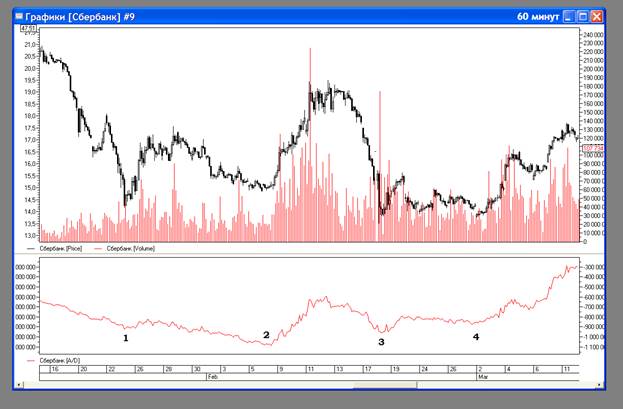Click the Сбербанк [A/D] legend entry
Viewport: 623px width, 409px height.
(x=60, y=361)
